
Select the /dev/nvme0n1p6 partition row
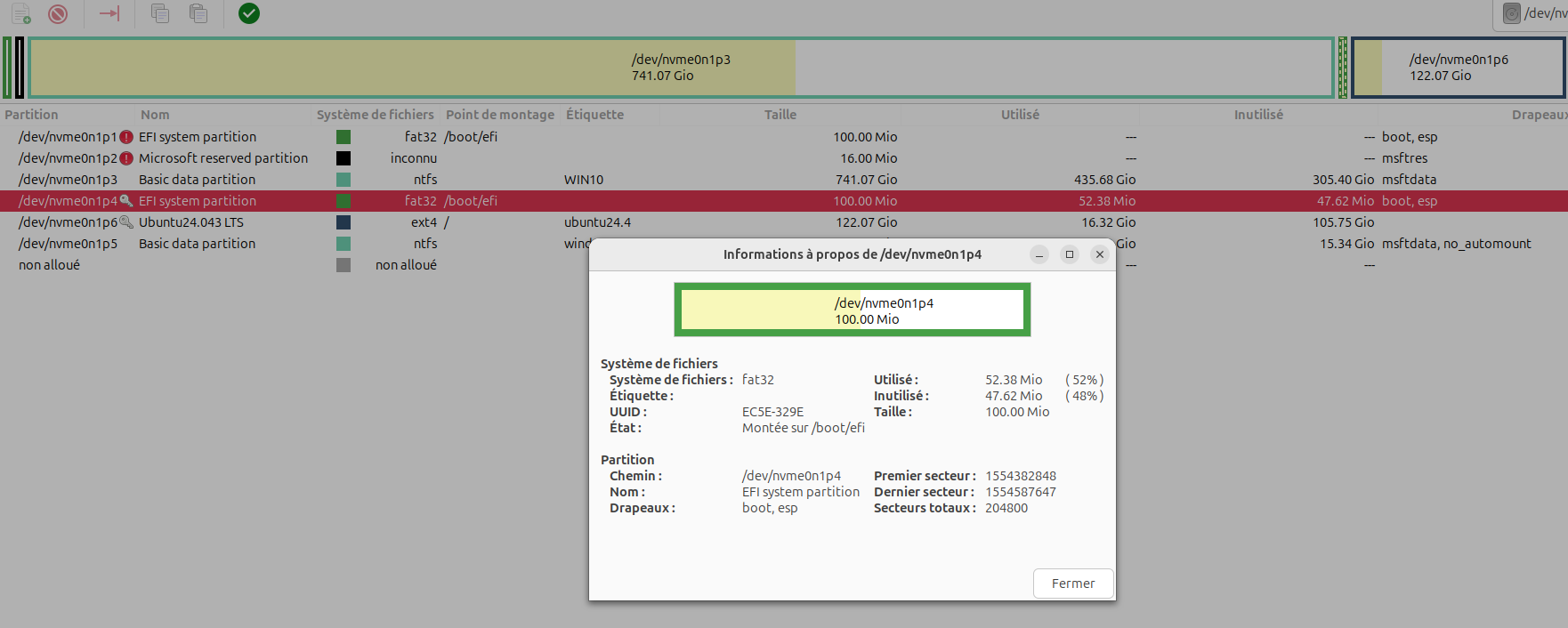(x=784, y=222)
